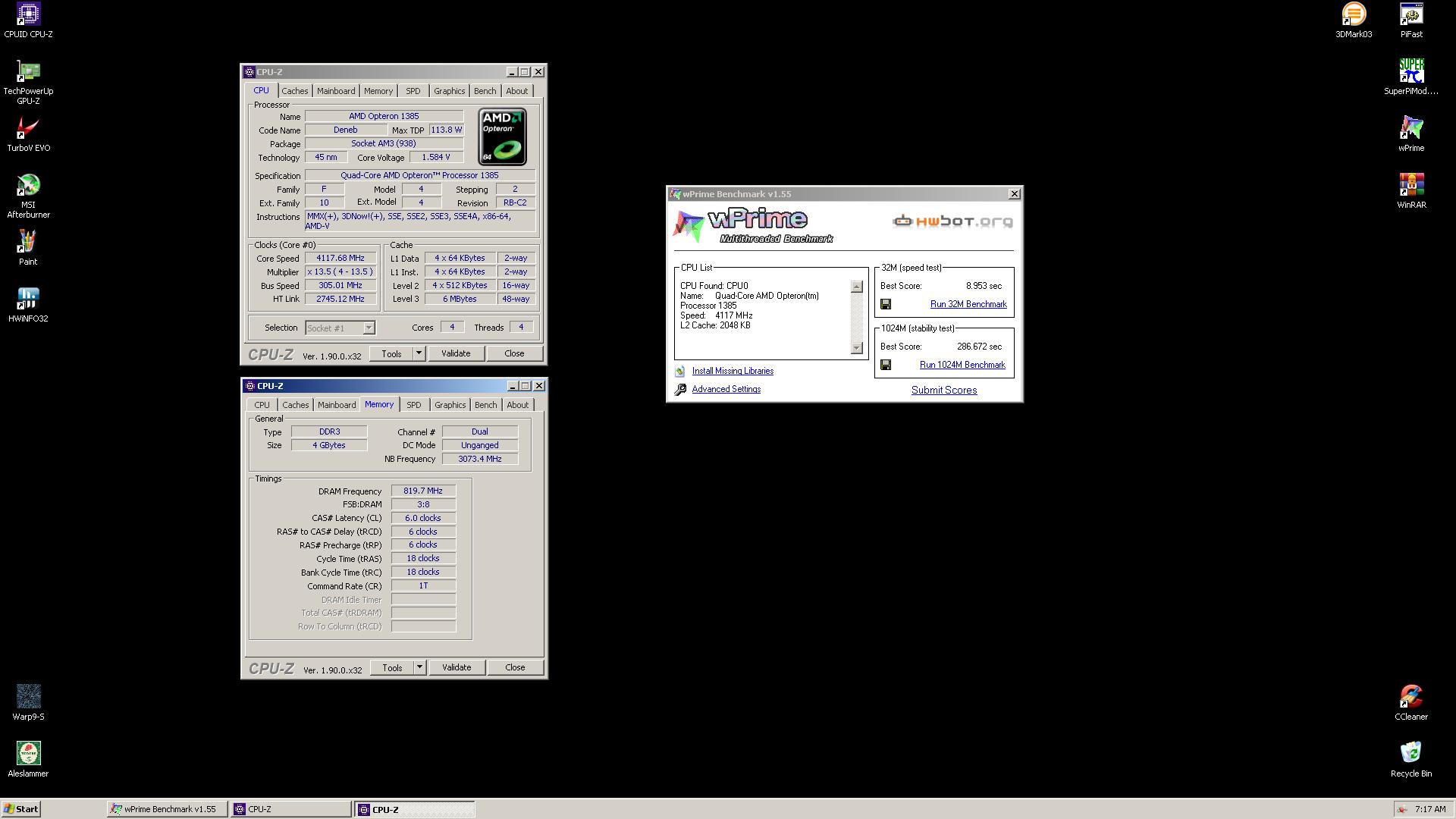Click the NB Frequency value 3073.4 MHz
The height and width of the screenshot is (819, 1456).
click(x=480, y=459)
